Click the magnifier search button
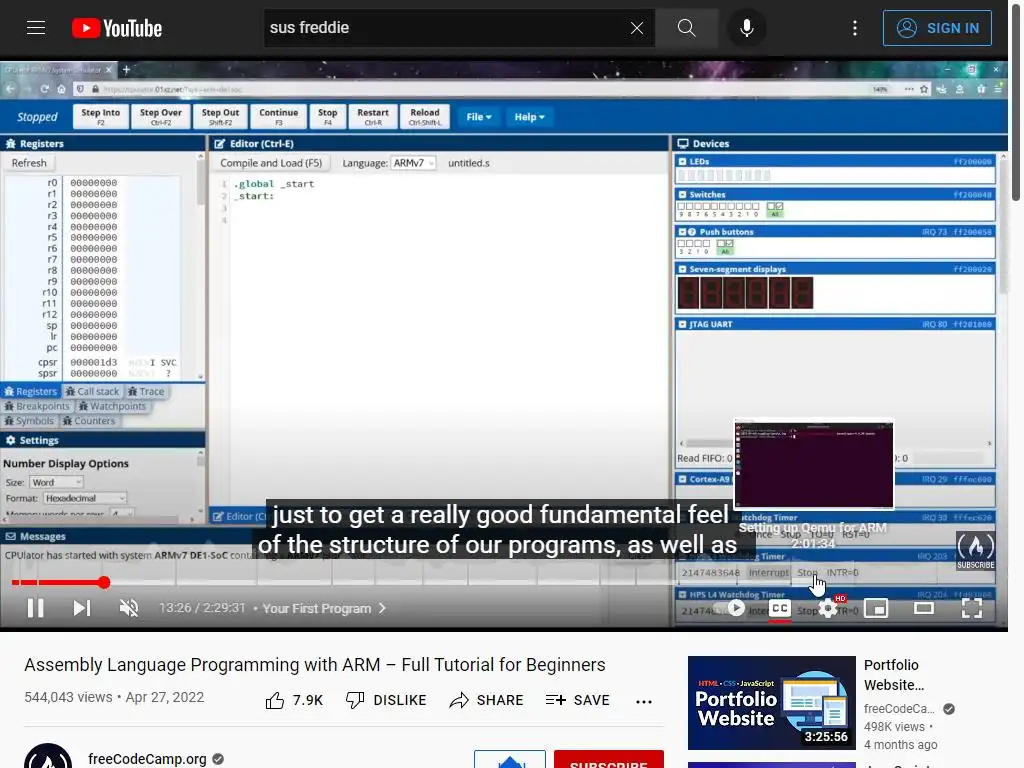The image size is (1024, 768). pos(686,28)
